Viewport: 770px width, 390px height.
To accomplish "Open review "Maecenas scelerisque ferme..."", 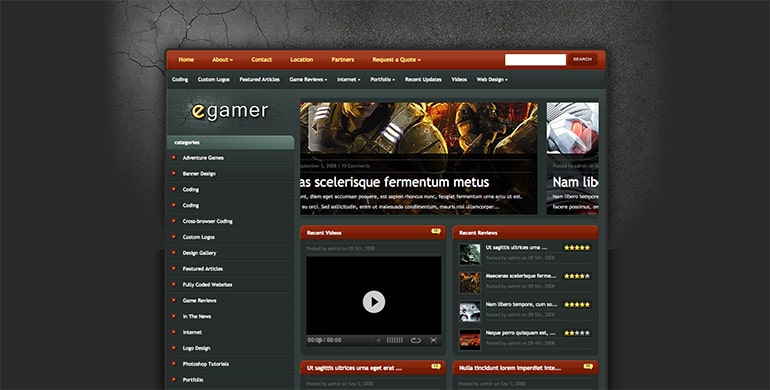I will point(521,276).
